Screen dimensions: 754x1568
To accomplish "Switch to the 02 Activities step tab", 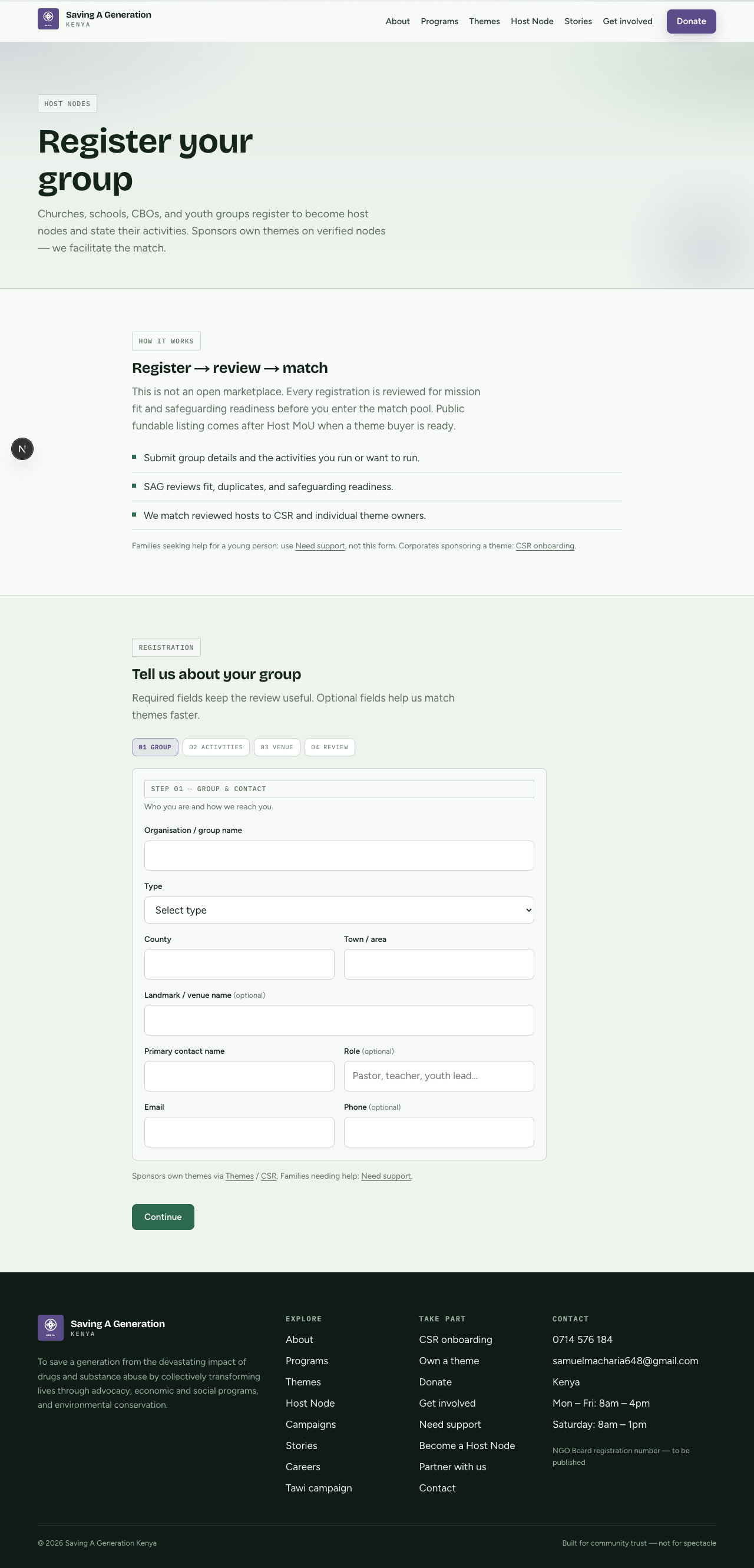I will [x=216, y=747].
